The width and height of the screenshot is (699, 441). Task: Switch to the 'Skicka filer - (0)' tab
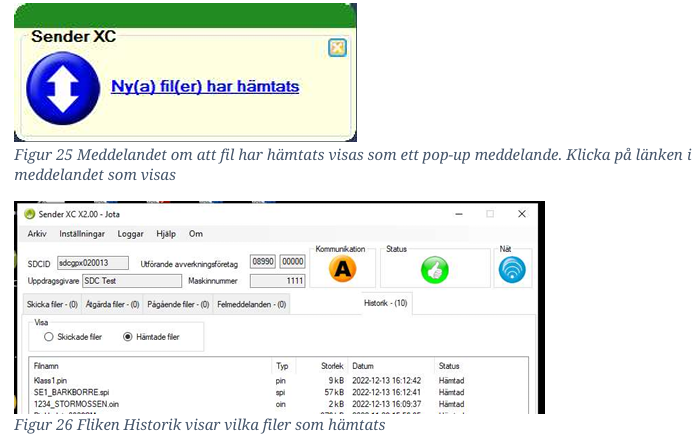[54, 304]
